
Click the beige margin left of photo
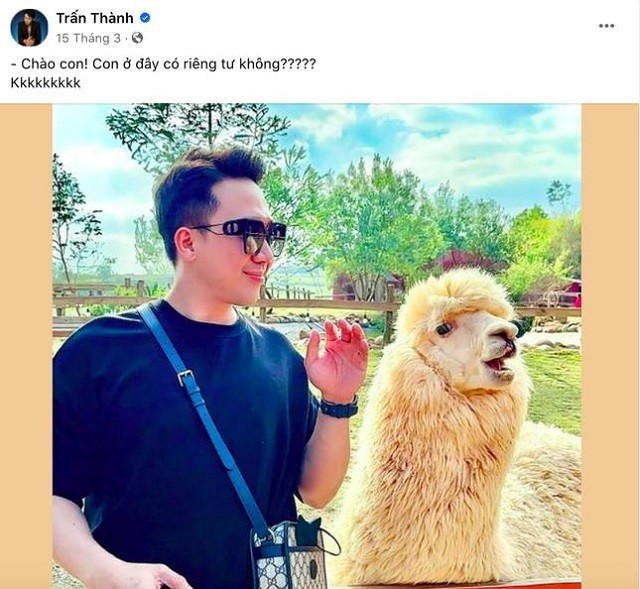click(26, 346)
